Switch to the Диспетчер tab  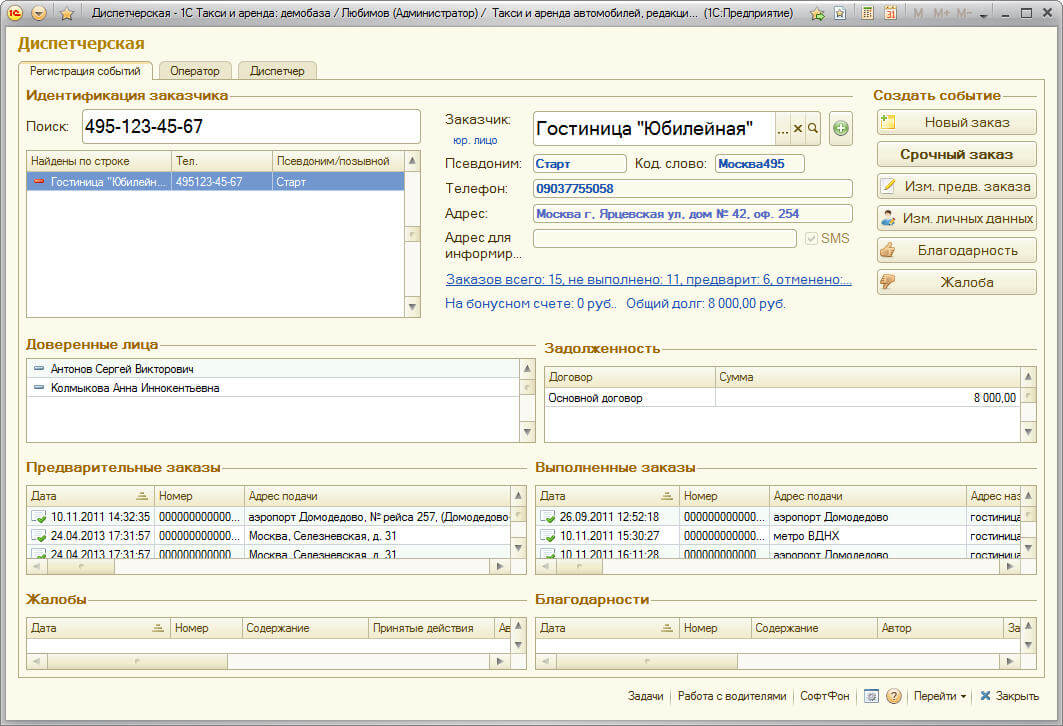(277, 71)
